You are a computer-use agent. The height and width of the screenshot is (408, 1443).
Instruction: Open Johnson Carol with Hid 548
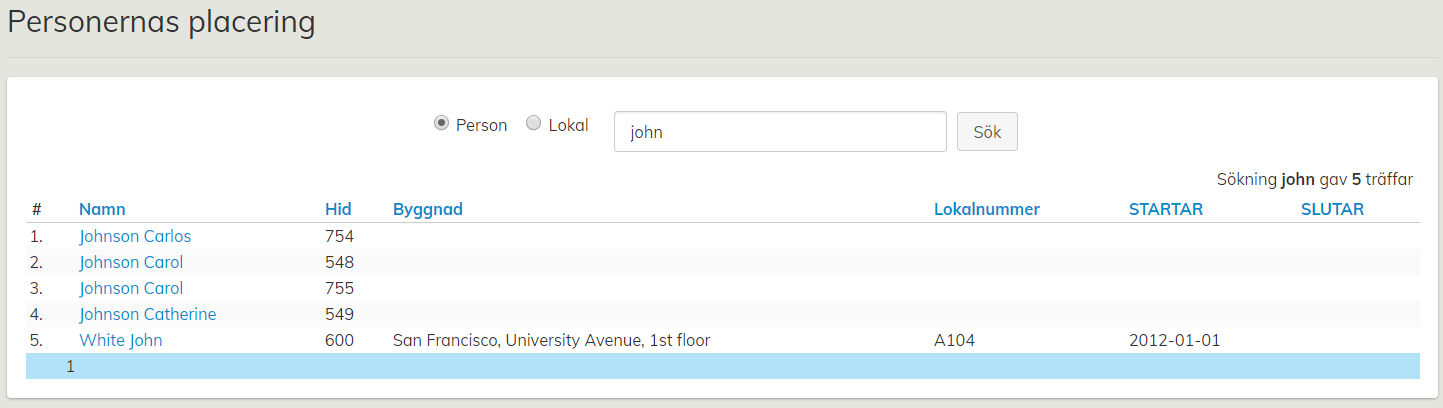point(131,263)
